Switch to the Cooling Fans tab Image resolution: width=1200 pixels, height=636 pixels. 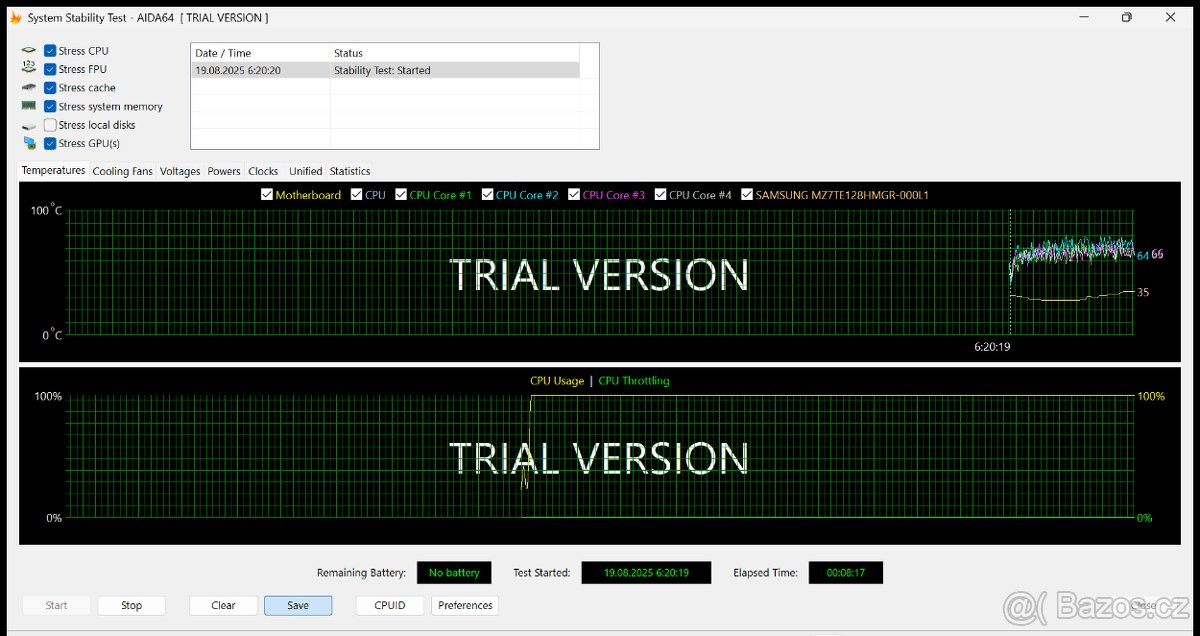coord(122,171)
